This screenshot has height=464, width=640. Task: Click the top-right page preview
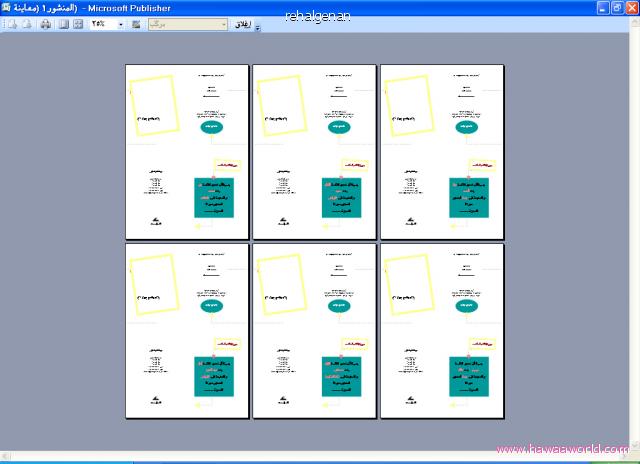point(442,150)
